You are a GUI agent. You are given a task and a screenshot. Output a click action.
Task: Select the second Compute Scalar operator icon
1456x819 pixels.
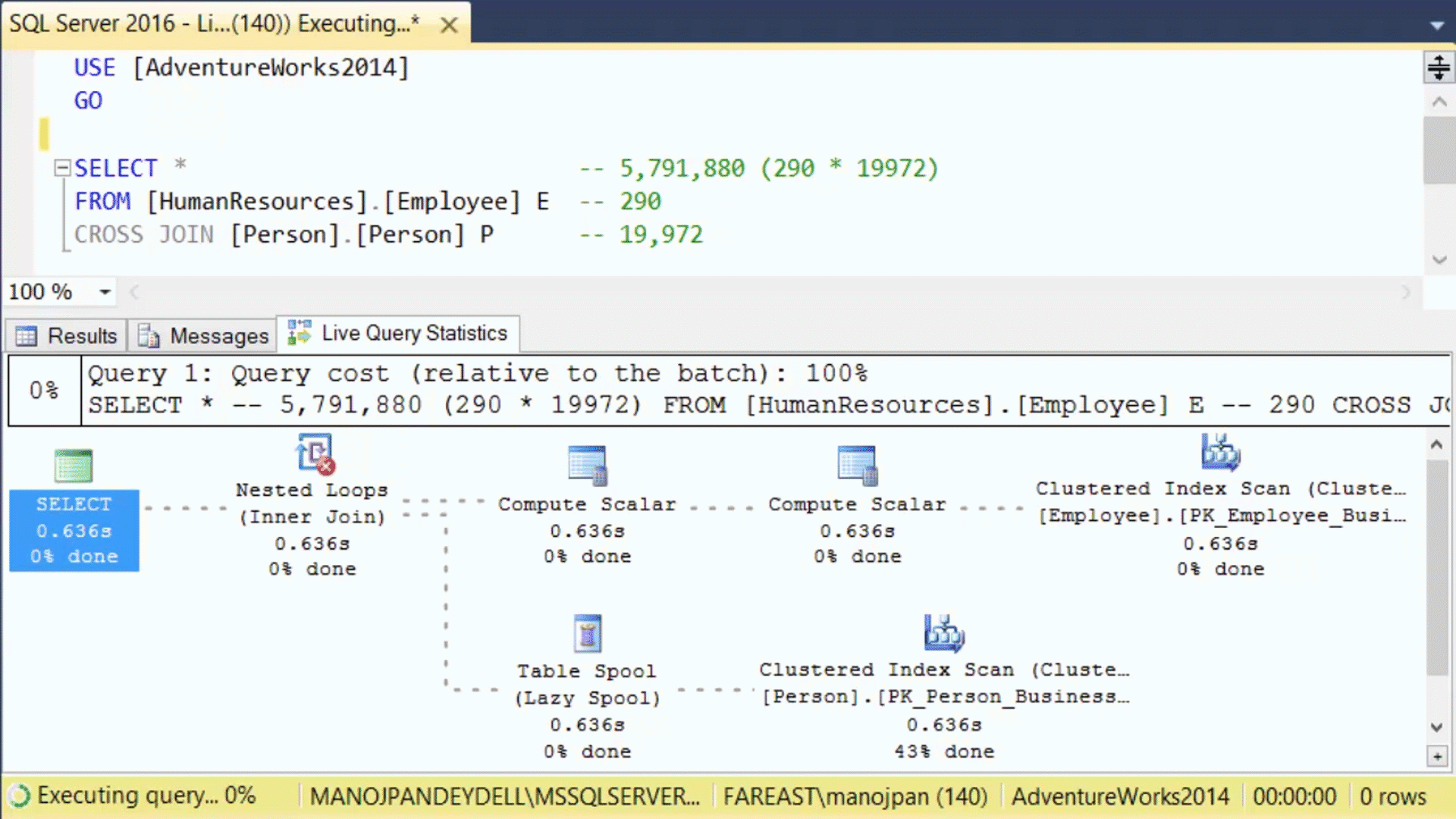857,465
